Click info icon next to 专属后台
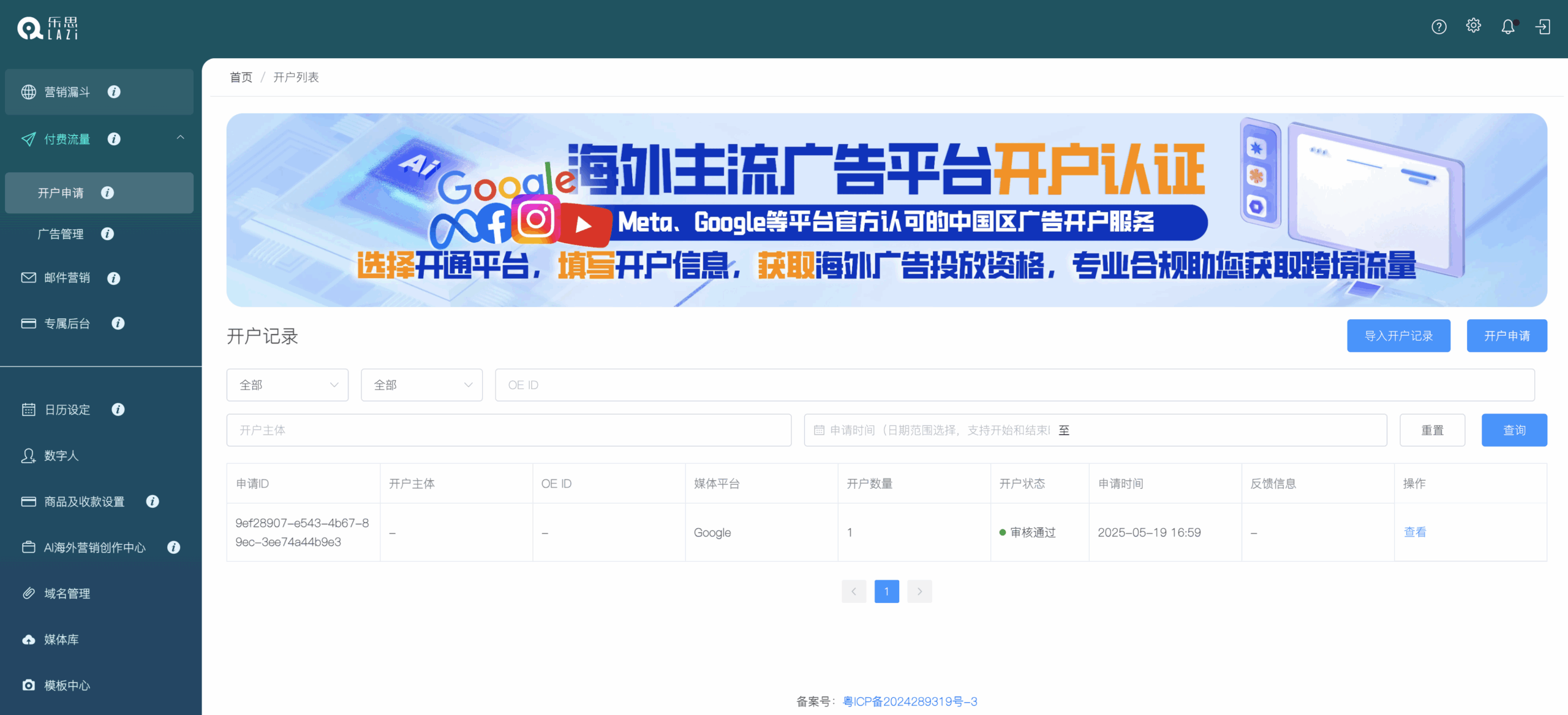 tap(118, 323)
